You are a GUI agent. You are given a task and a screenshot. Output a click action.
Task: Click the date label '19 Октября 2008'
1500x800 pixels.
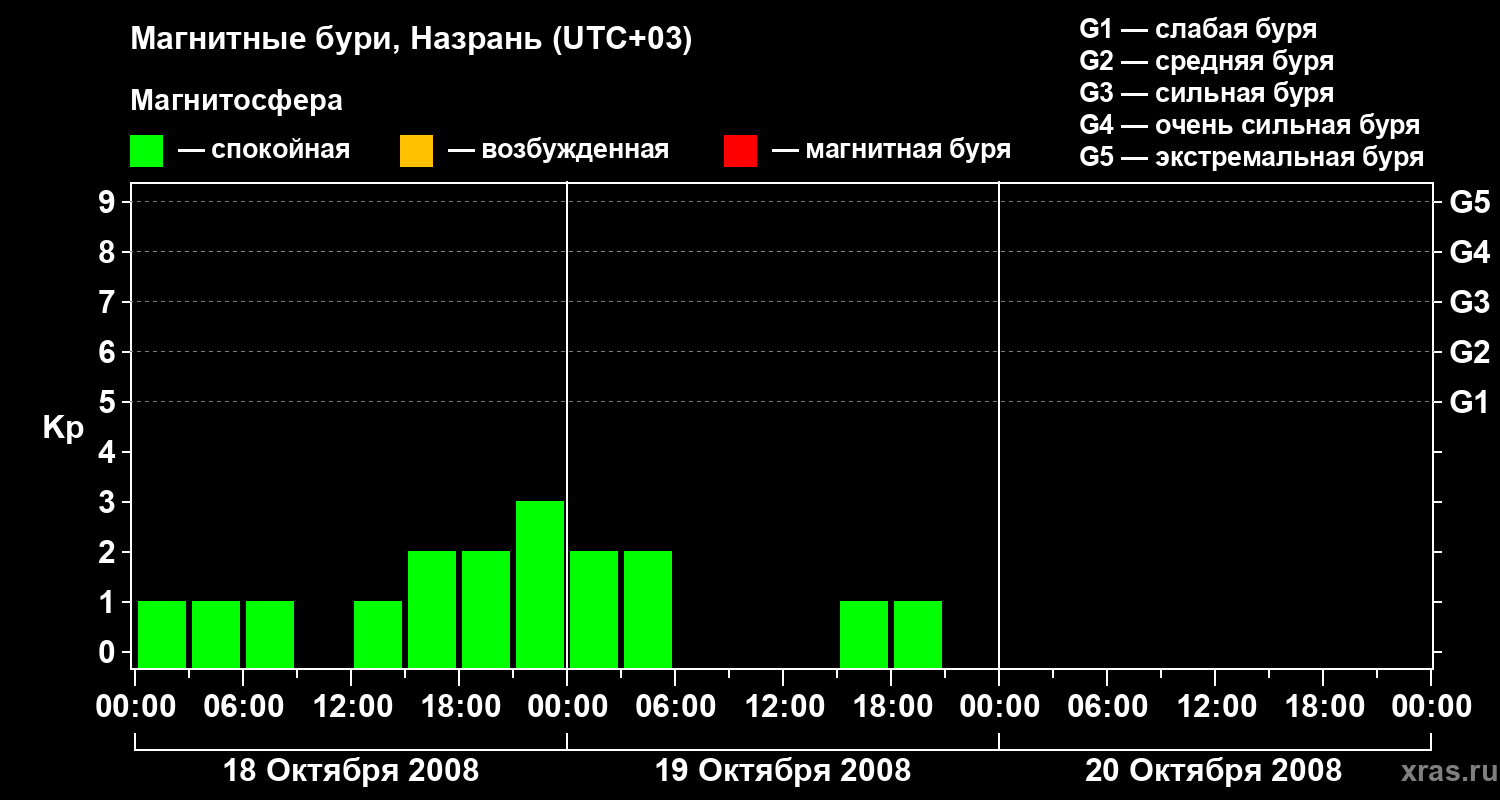[783, 771]
